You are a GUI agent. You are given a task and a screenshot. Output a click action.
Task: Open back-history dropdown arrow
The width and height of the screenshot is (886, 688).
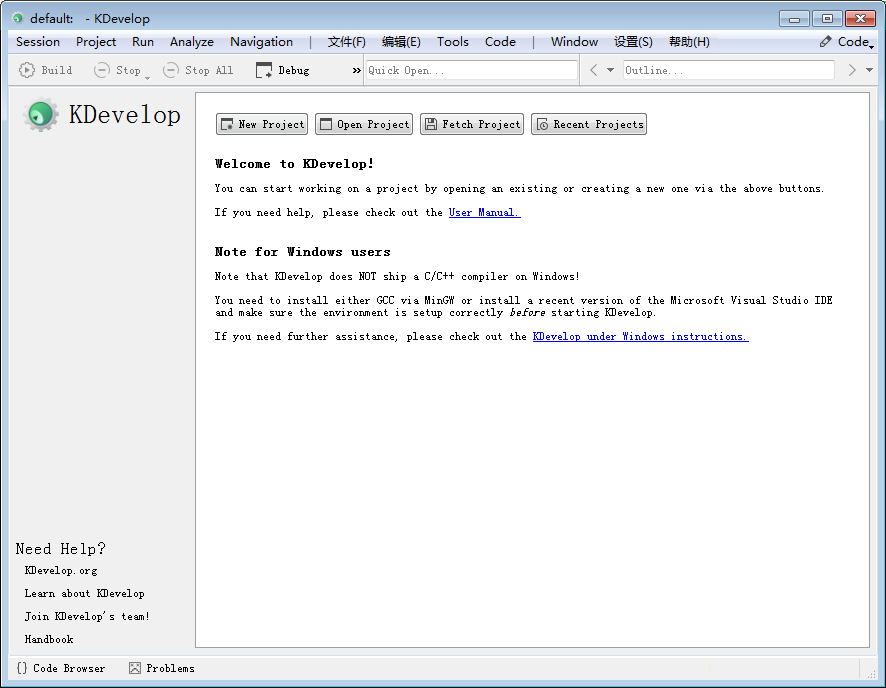pyautogui.click(x=610, y=70)
